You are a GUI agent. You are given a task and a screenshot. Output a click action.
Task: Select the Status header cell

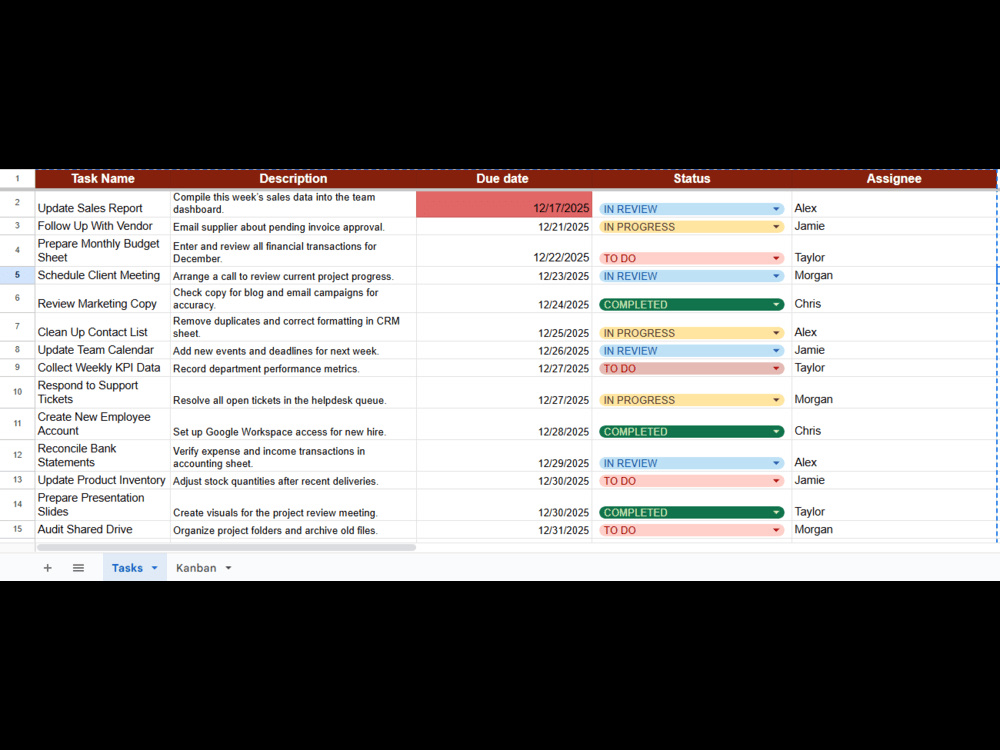click(x=692, y=179)
